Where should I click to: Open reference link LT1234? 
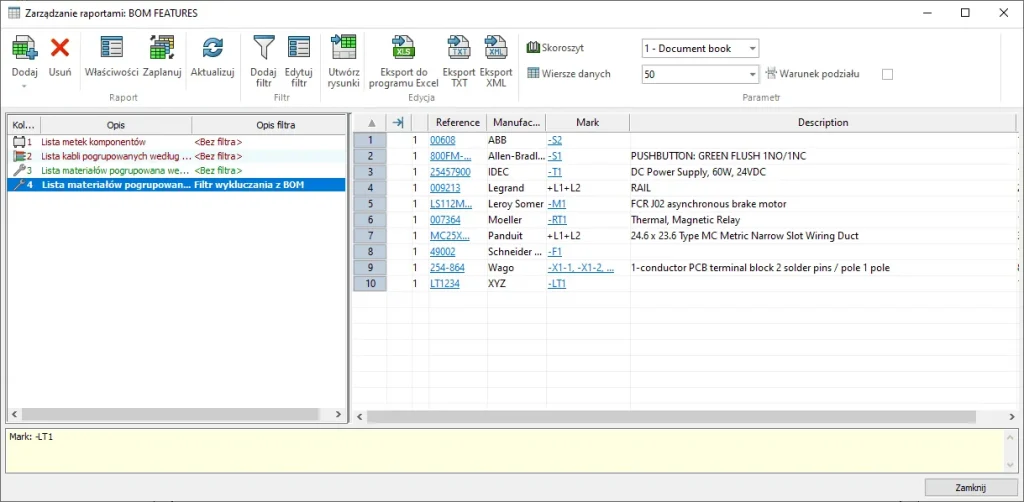point(445,283)
